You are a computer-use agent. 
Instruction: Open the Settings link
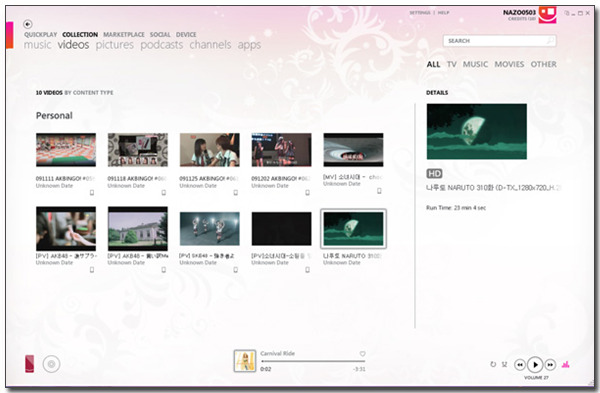tap(420, 13)
